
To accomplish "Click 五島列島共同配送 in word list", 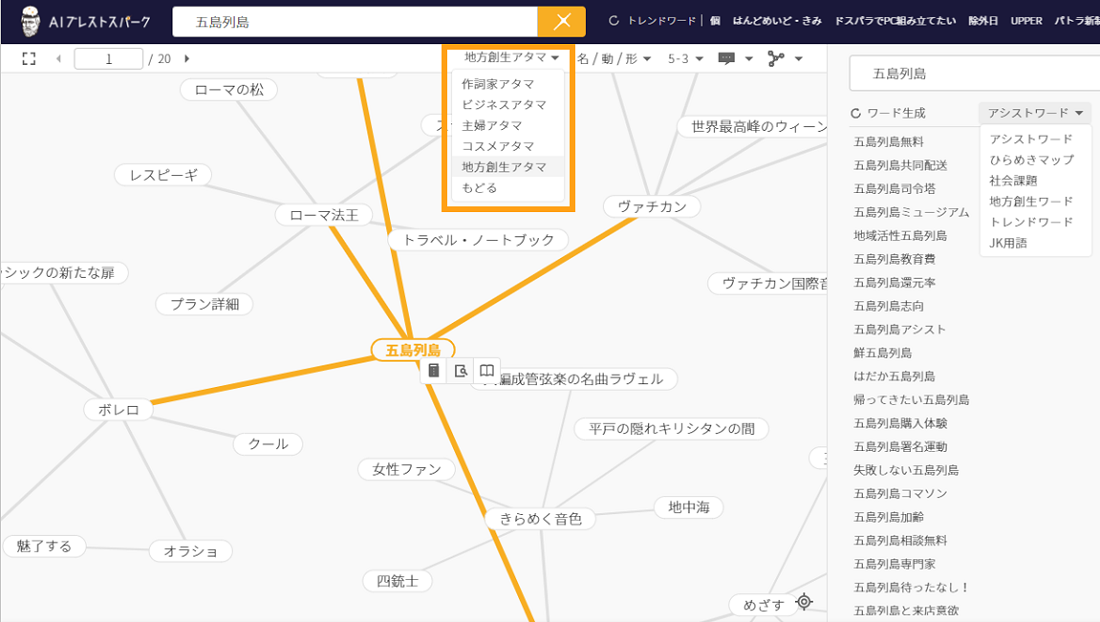I will tap(900, 165).
